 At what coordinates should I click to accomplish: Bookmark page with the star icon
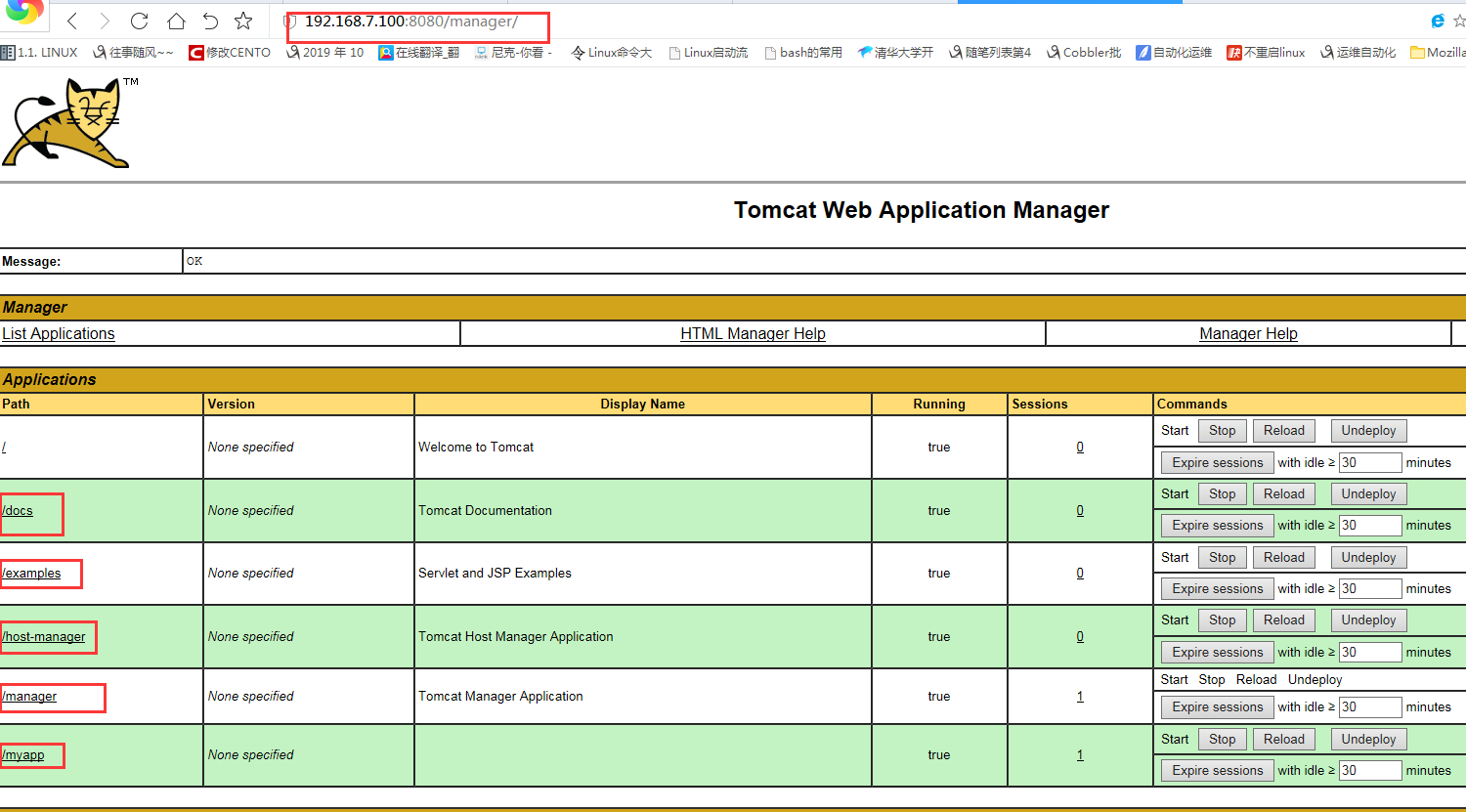click(x=243, y=21)
